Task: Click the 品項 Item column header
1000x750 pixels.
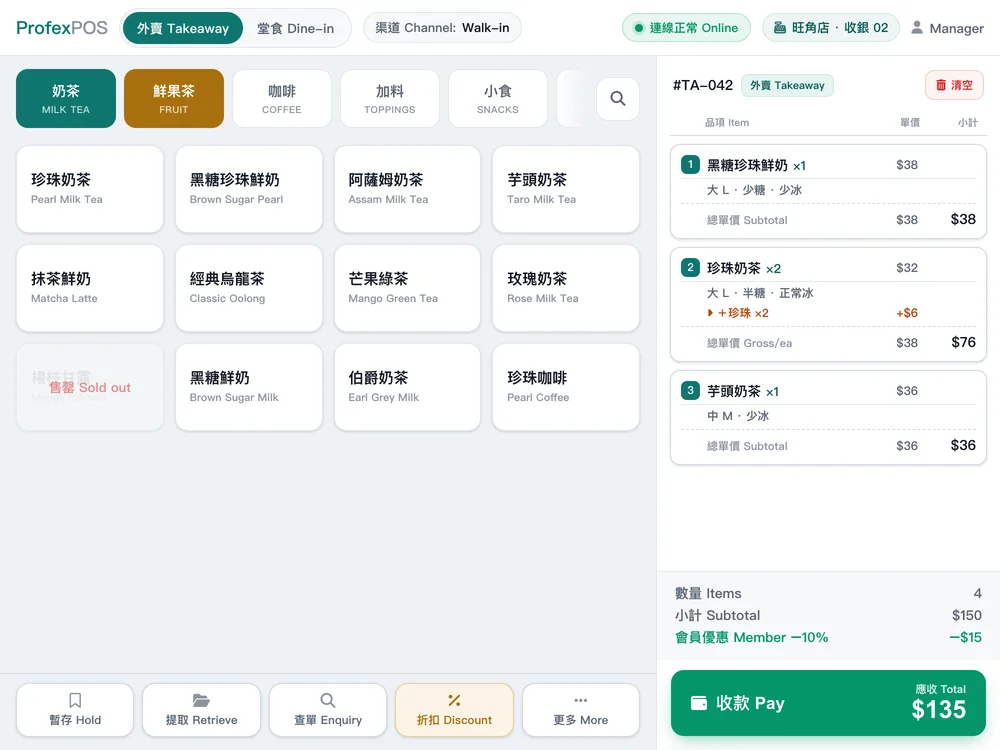Action: tap(726, 122)
